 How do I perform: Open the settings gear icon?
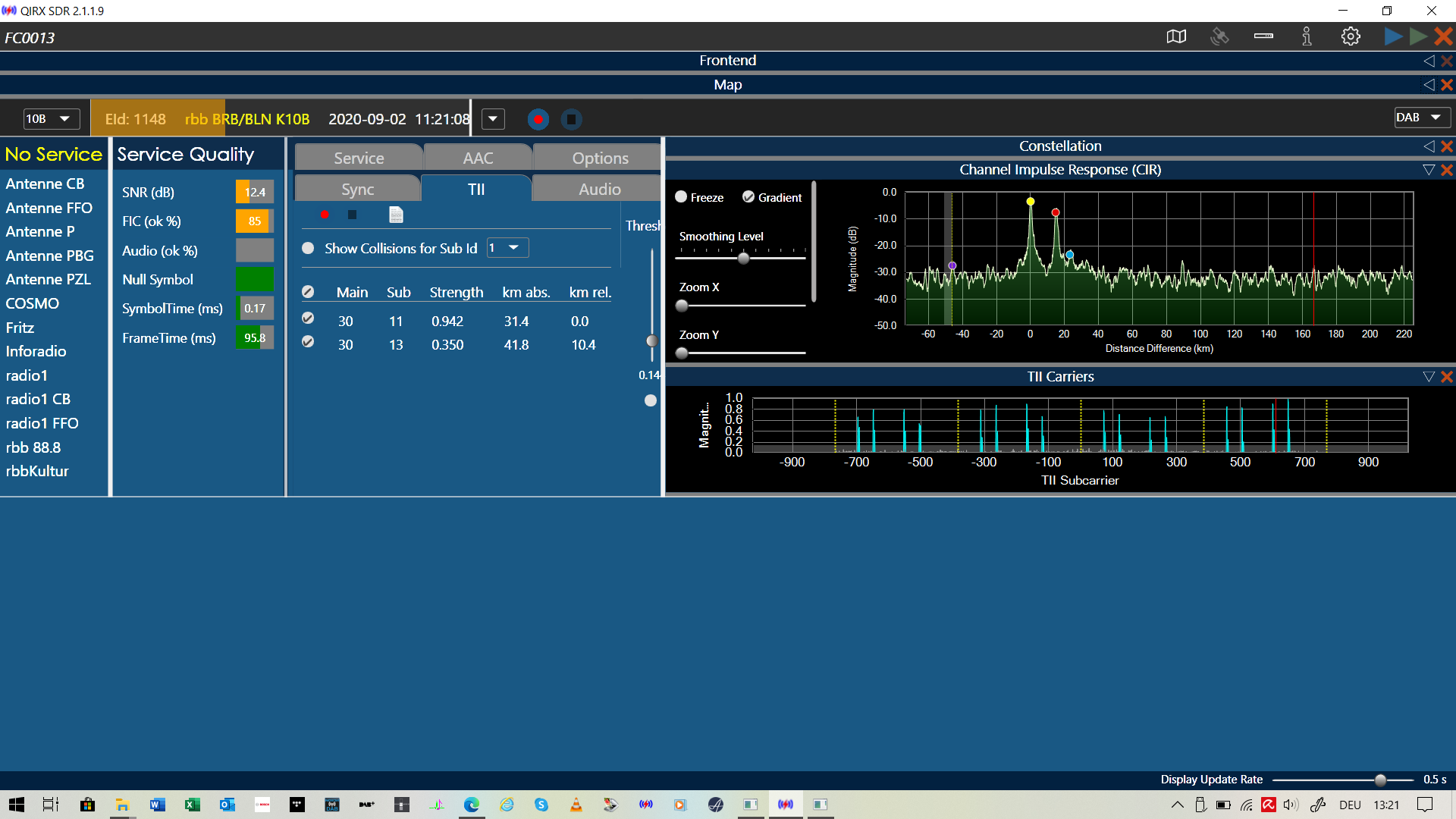tap(1351, 36)
